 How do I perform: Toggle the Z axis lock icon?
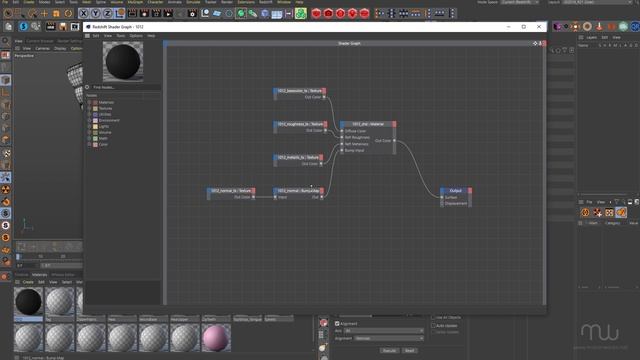pyautogui.click(x=107, y=13)
